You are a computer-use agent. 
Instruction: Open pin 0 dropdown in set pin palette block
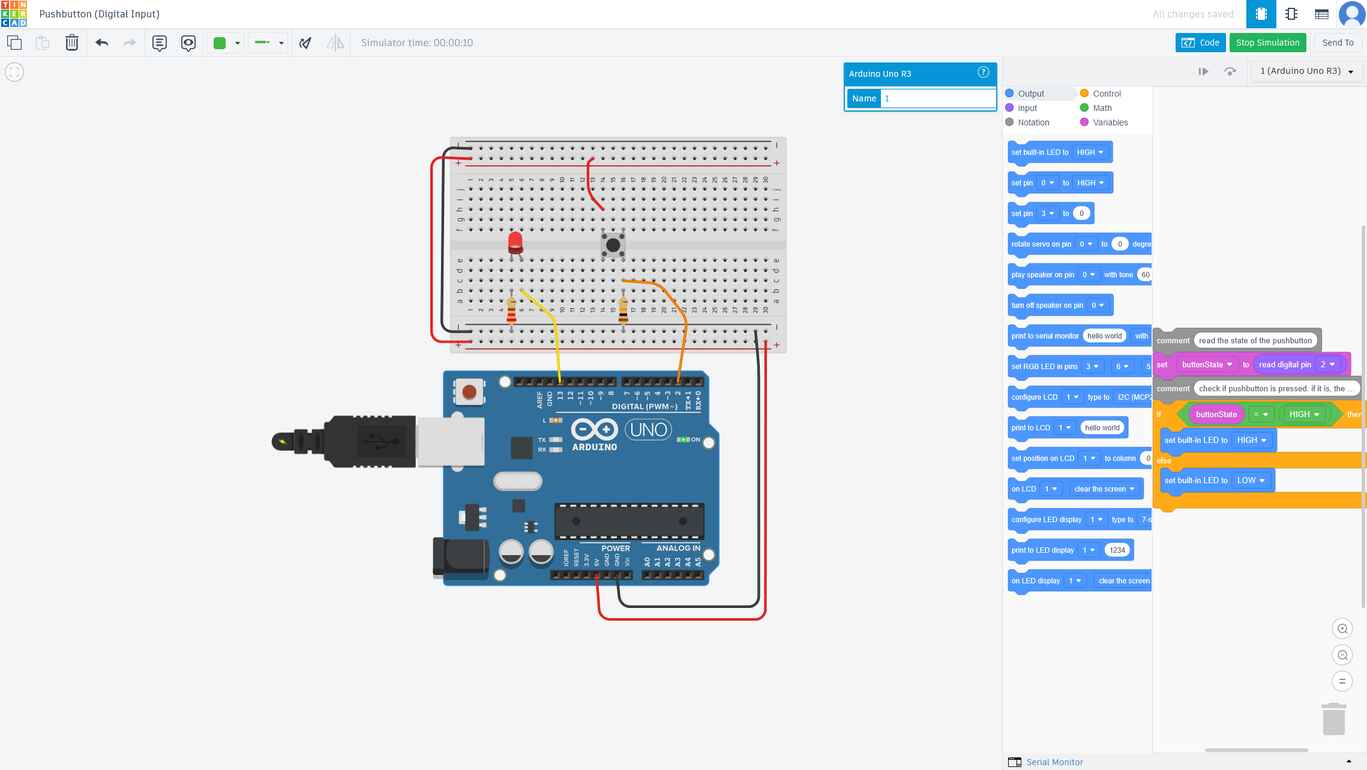(x=1047, y=183)
